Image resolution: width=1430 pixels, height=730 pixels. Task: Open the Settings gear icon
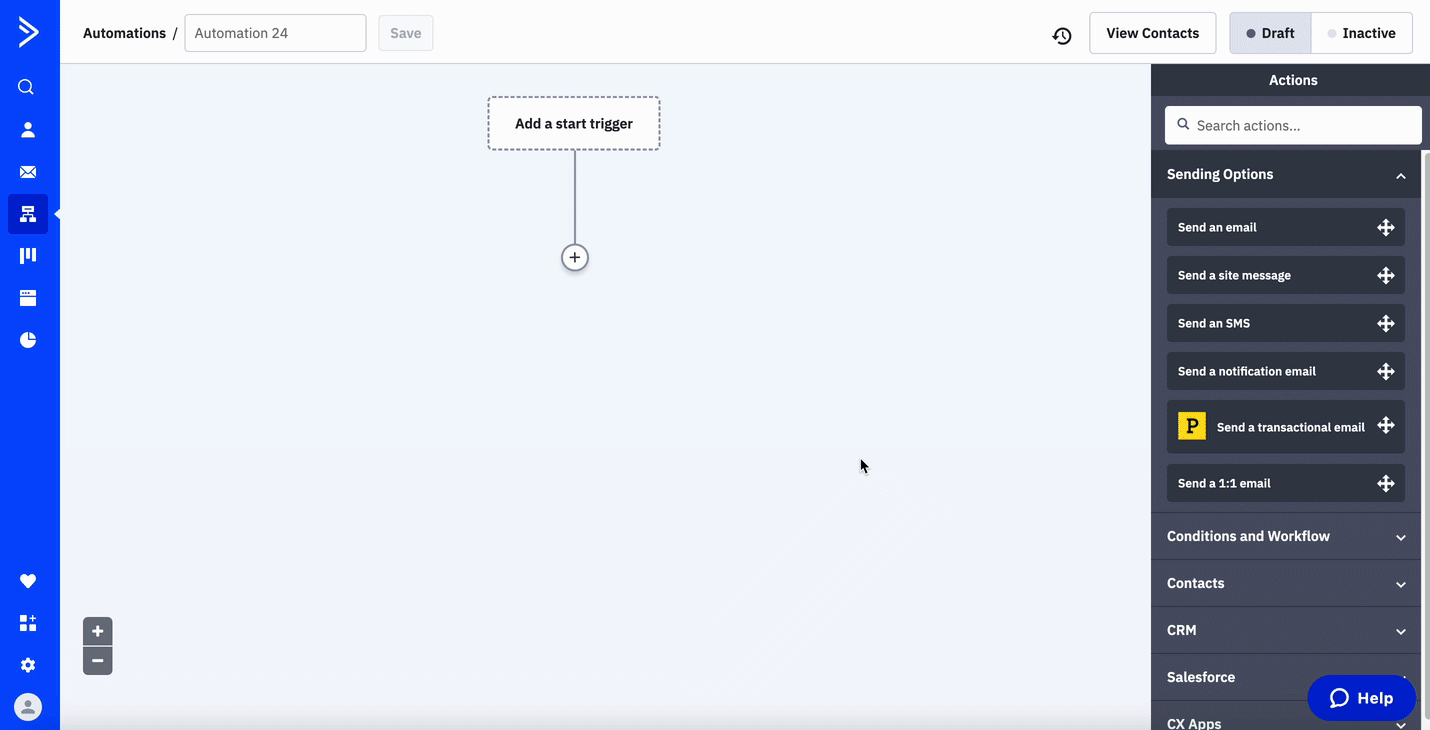[x=28, y=665]
